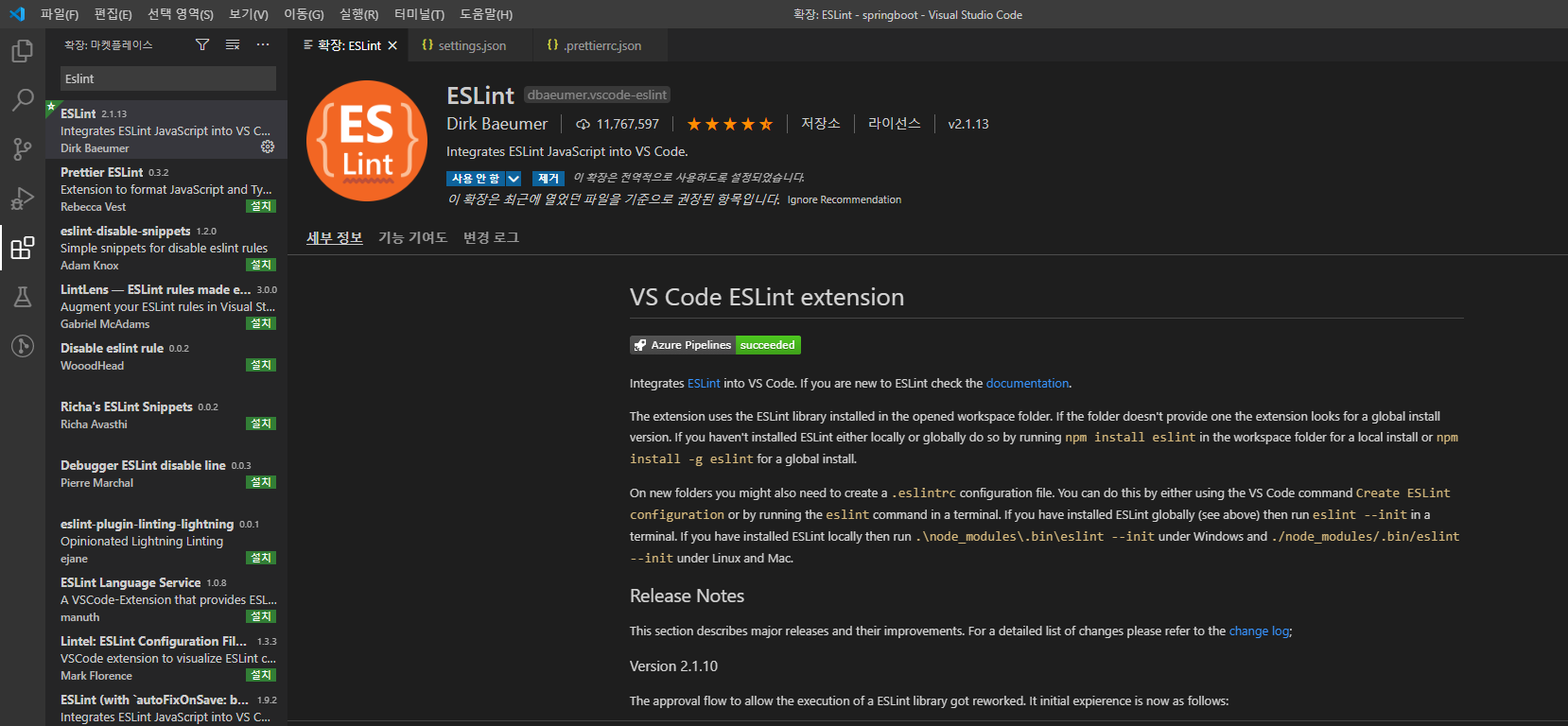Open ESLint manage gear in list
Screen dimensions: 1568x726
268,147
